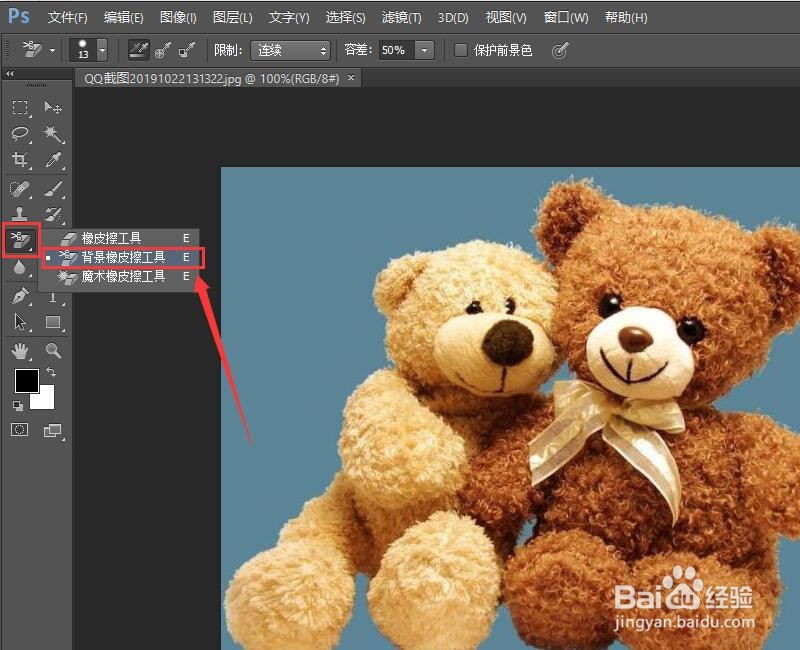Open the 文件(F) menu
The image size is (800, 650).
click(x=67, y=17)
